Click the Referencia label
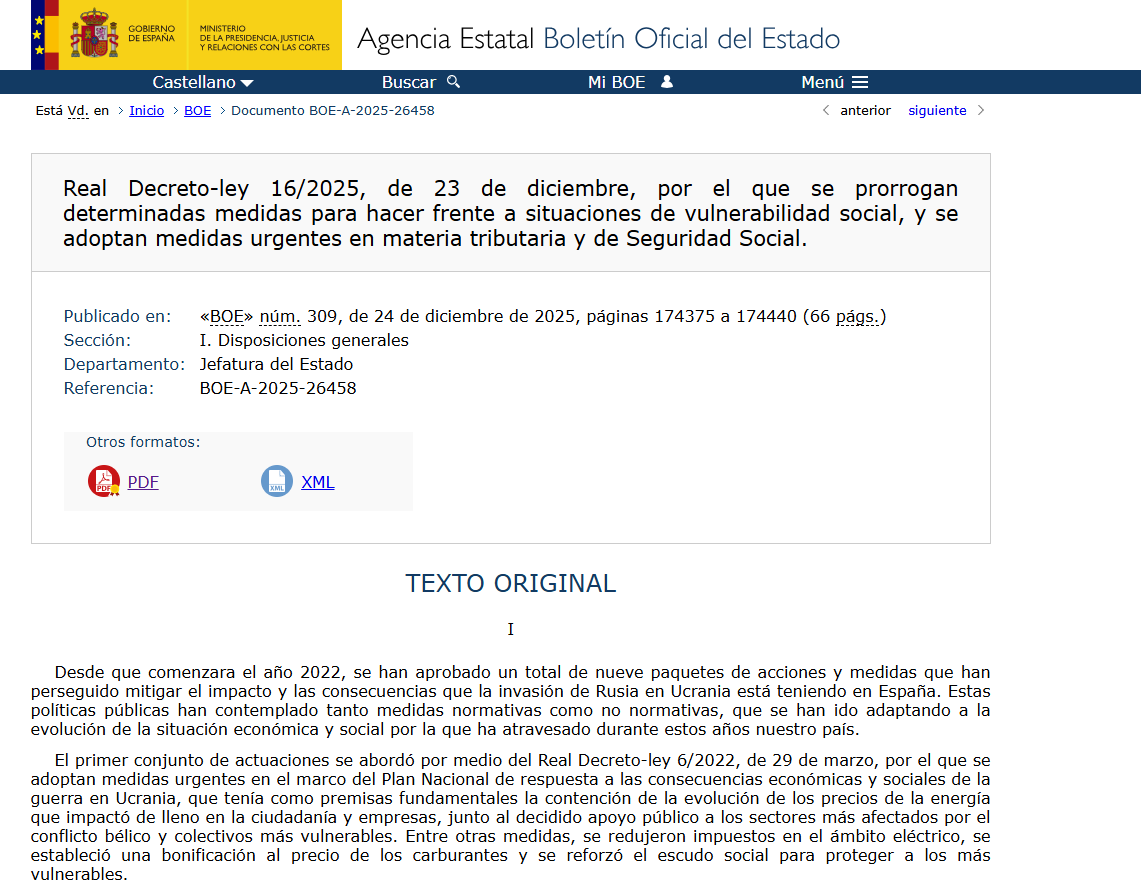The image size is (1141, 888). [x=108, y=389]
